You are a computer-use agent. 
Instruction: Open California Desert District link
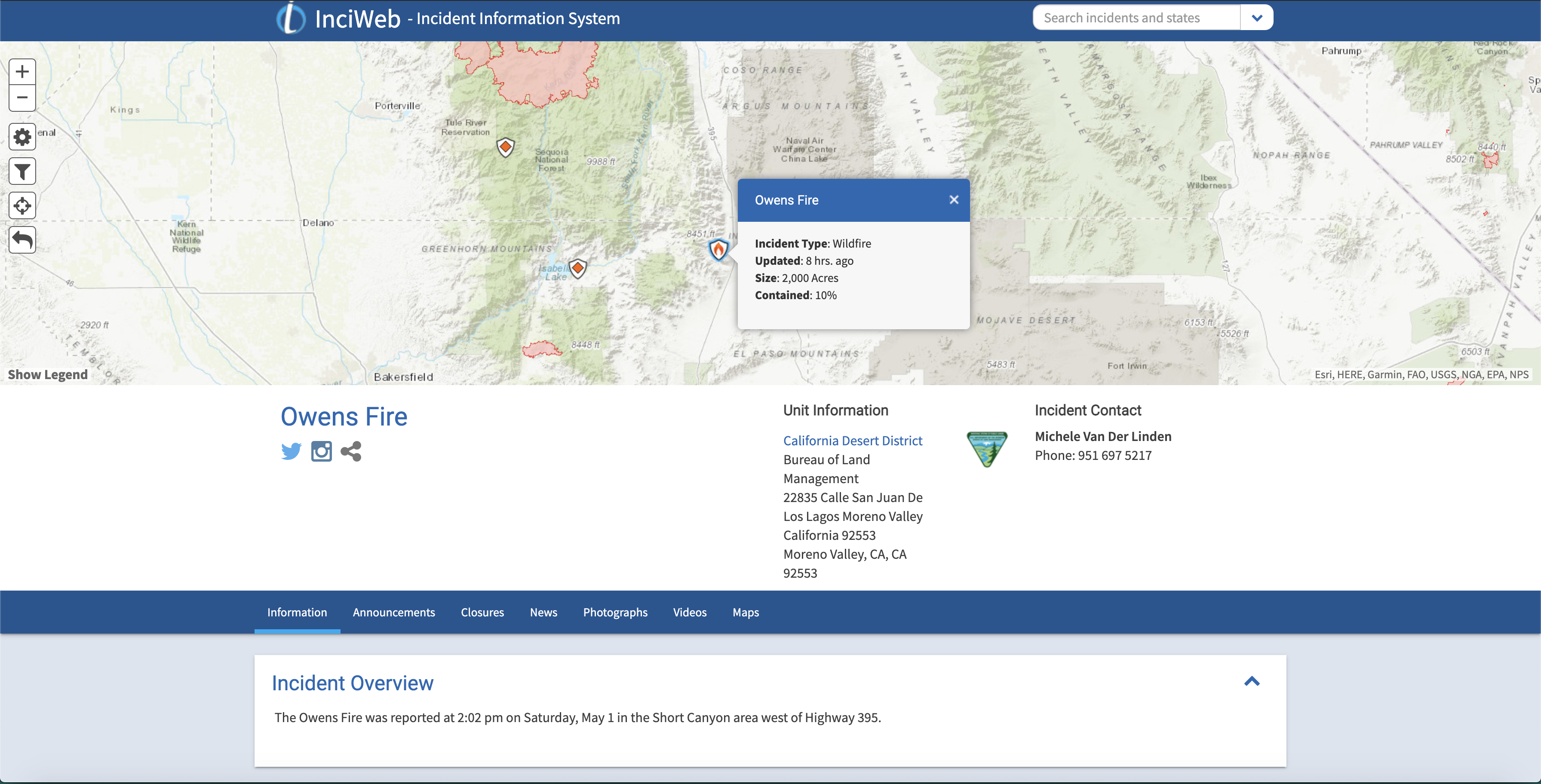click(x=853, y=441)
